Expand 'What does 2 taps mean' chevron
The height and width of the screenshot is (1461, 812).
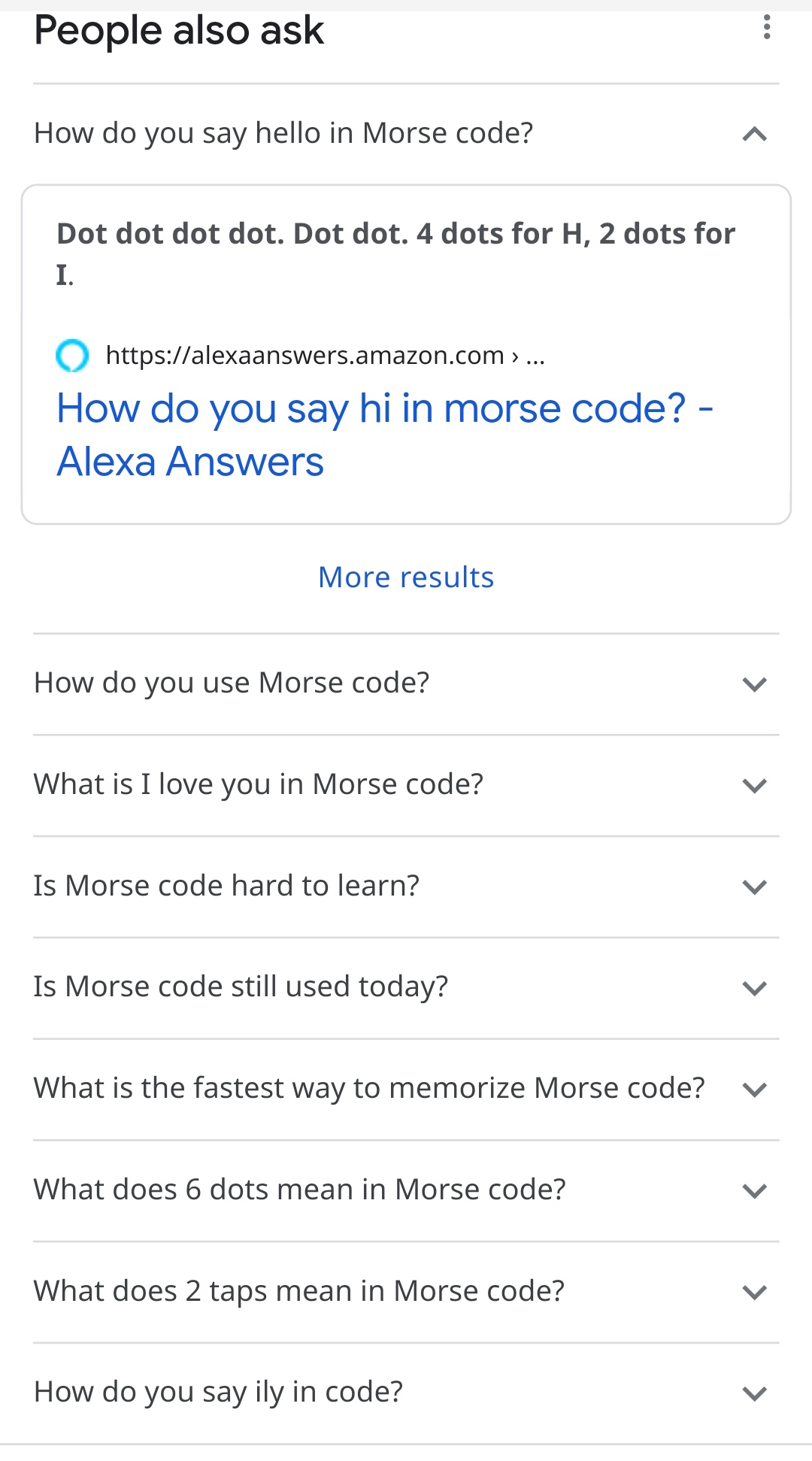tap(754, 1293)
